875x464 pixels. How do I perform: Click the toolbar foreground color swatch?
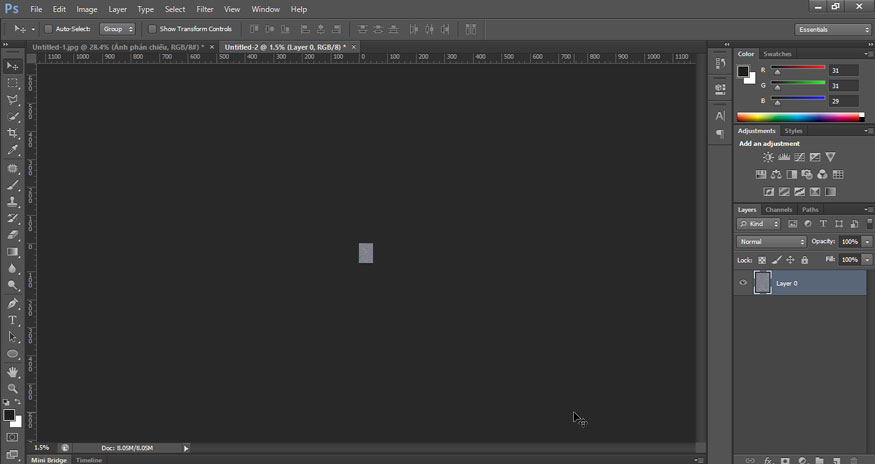pyautogui.click(x=8, y=415)
